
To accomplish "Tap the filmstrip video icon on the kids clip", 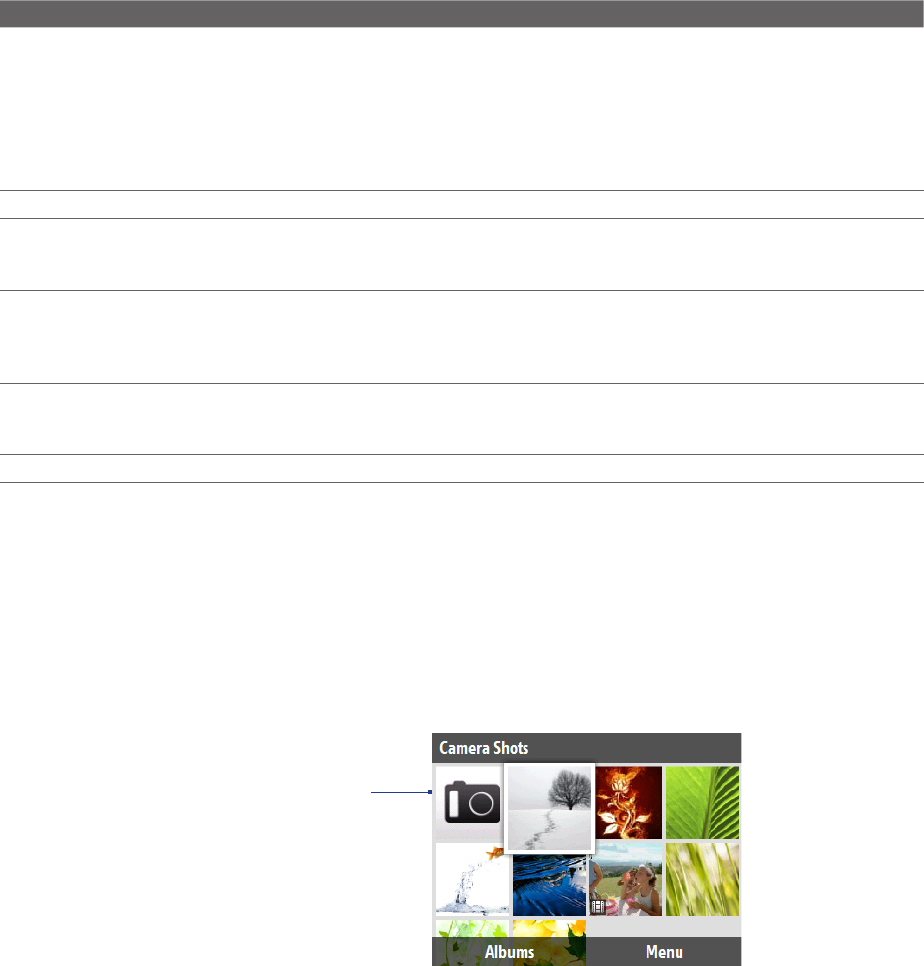I will 598,906.
